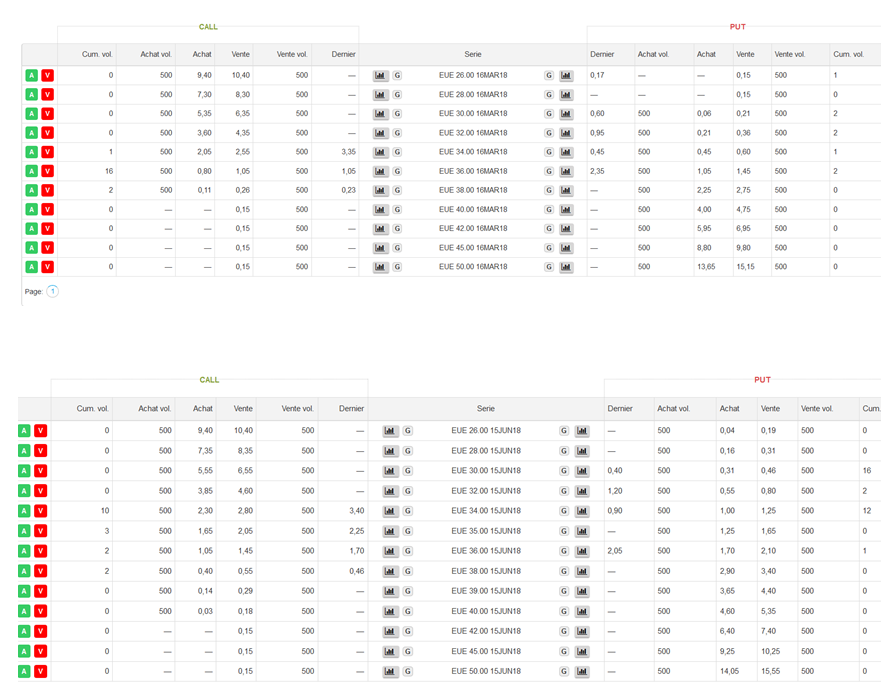Click Serie column header in June table
The height and width of the screenshot is (689, 881).
pos(486,409)
